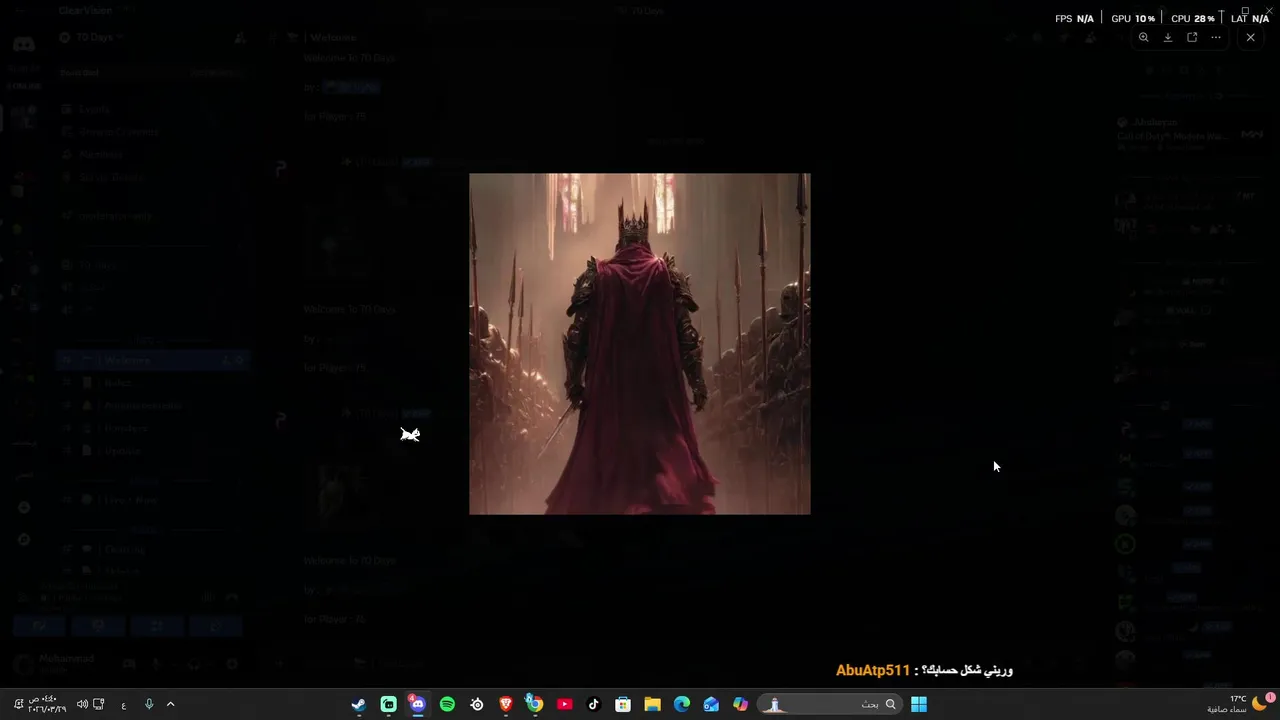Expand hidden tray icons chevron
Screen dimensions: 1280x720
click(x=170, y=704)
